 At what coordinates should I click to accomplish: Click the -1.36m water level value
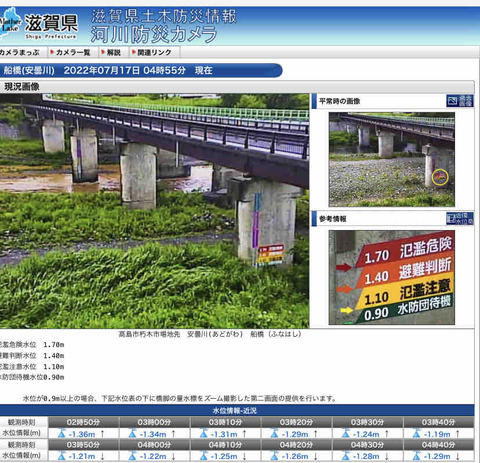(82, 434)
